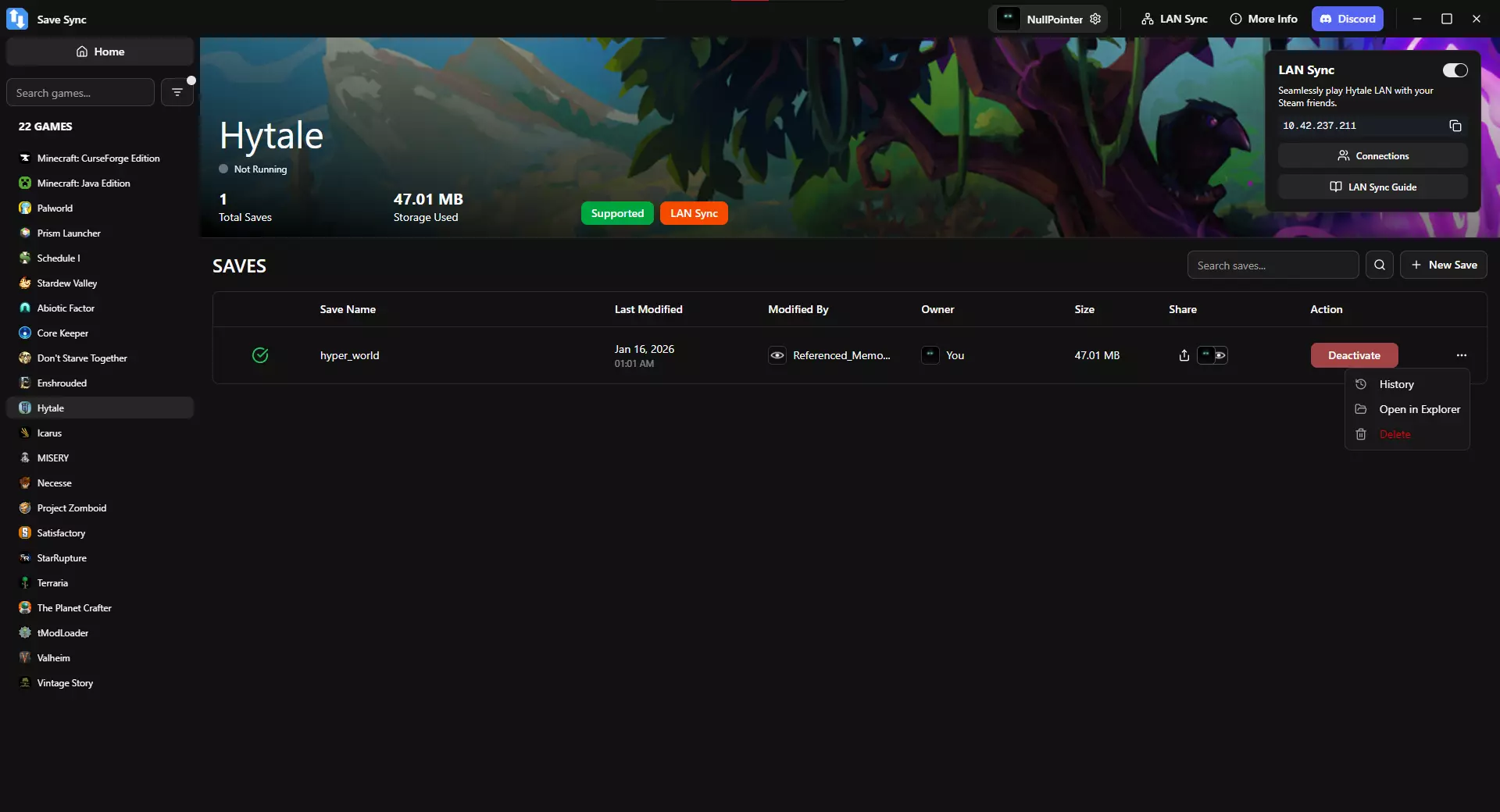Click green checkmark status of hyper_world
Viewport: 1500px width, 812px height.
coord(260,355)
